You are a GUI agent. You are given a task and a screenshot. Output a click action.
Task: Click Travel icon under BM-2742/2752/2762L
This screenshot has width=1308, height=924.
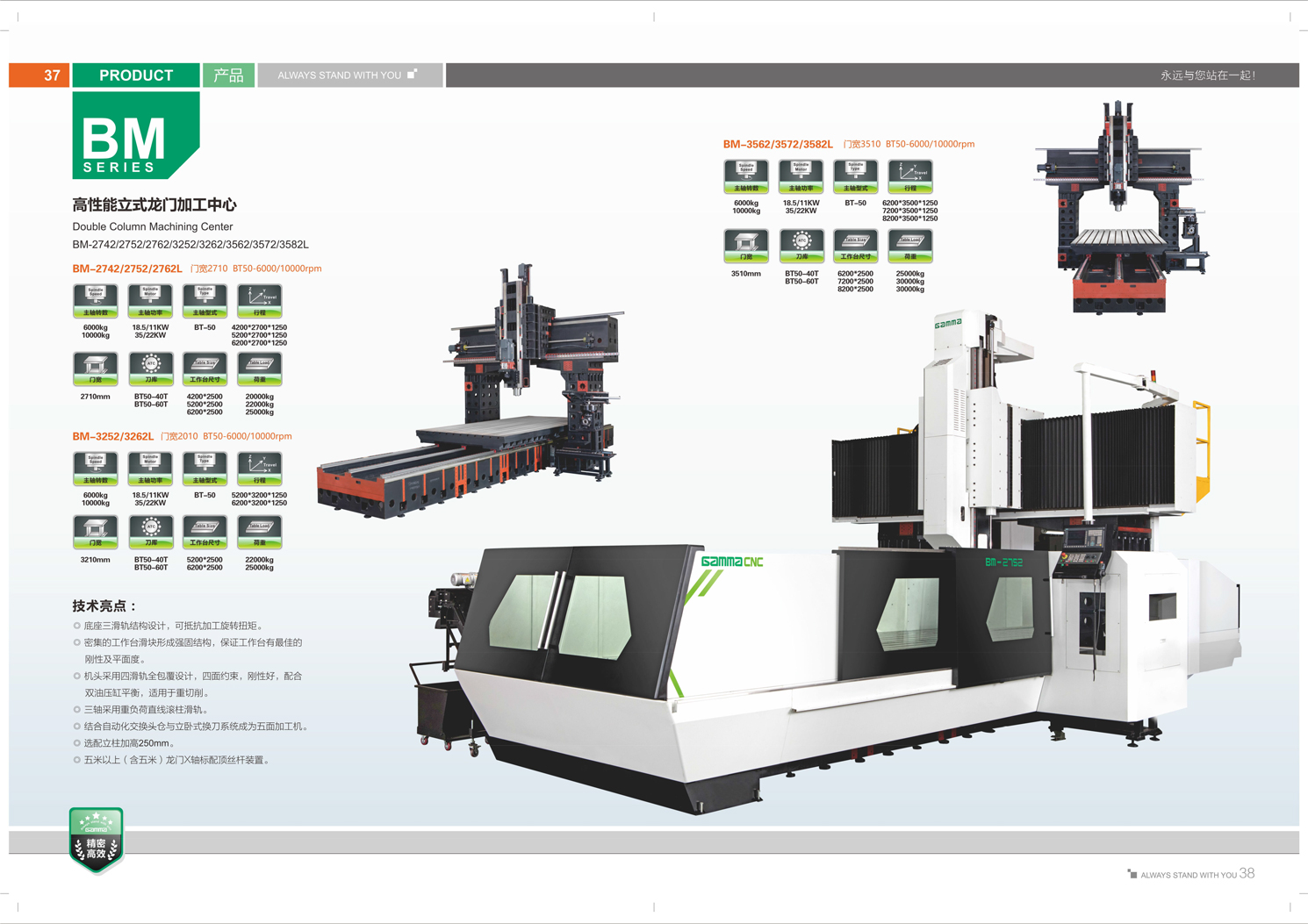click(x=260, y=301)
